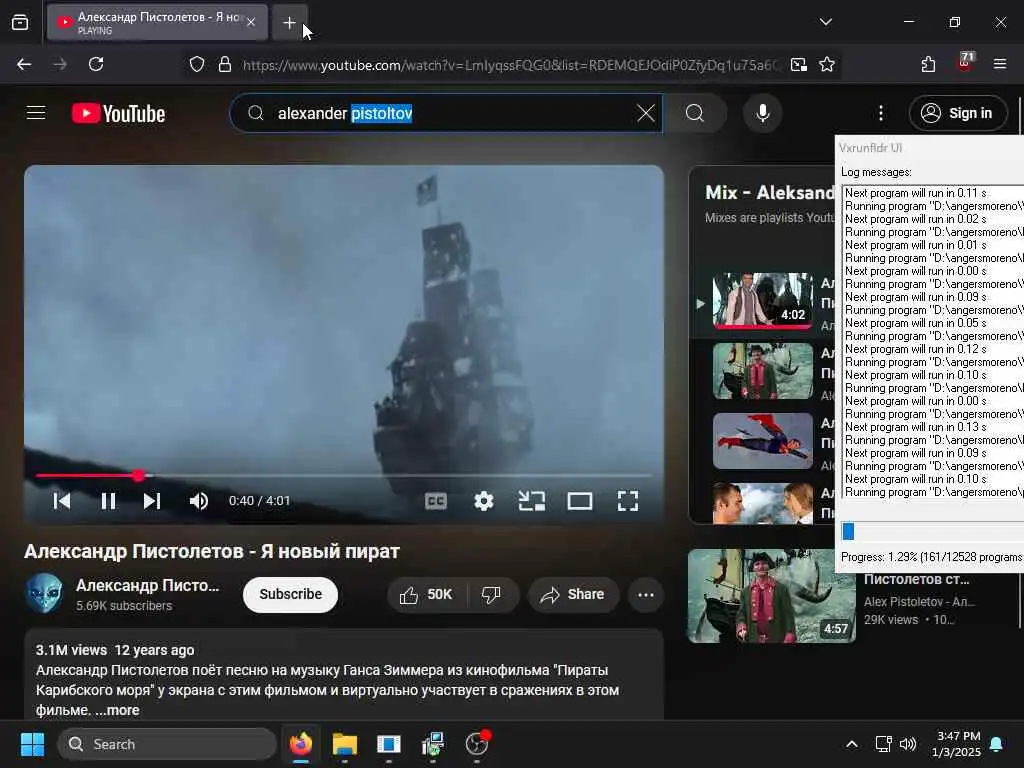
Task: Mute the video volume
Action: 199,502
